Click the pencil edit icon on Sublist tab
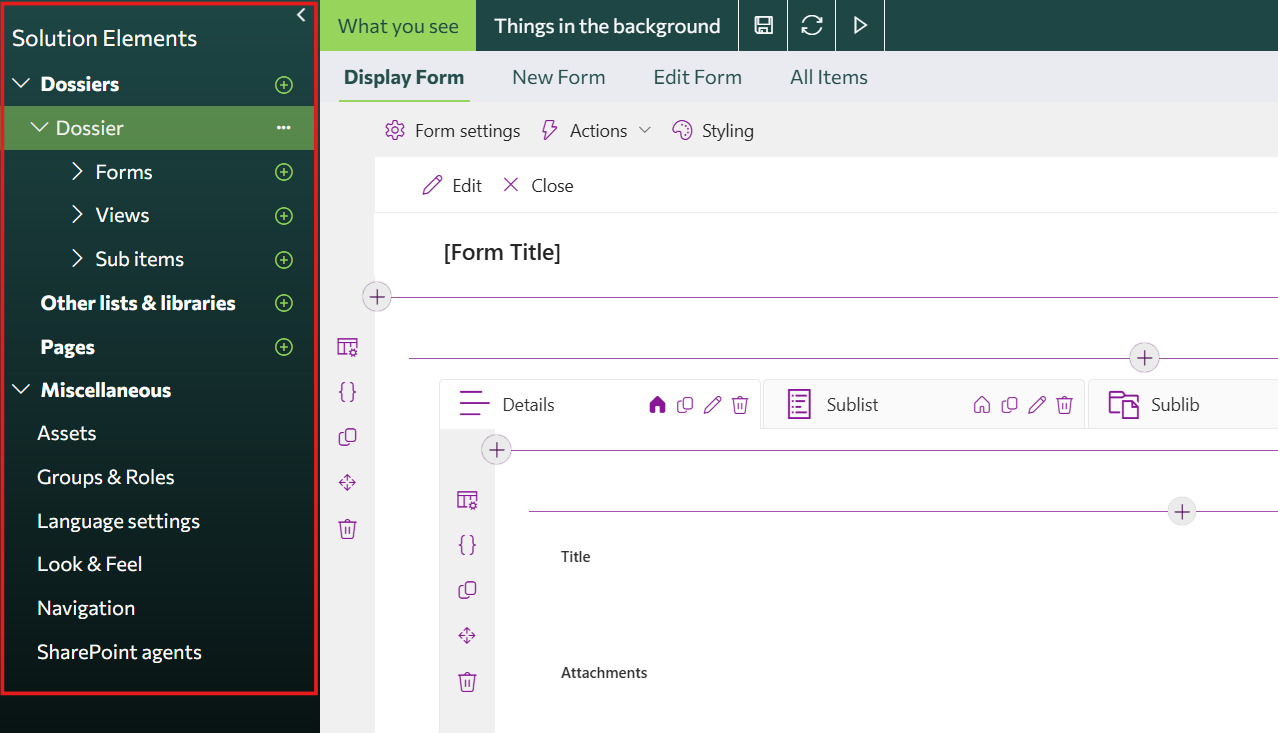1278x733 pixels. 1037,405
